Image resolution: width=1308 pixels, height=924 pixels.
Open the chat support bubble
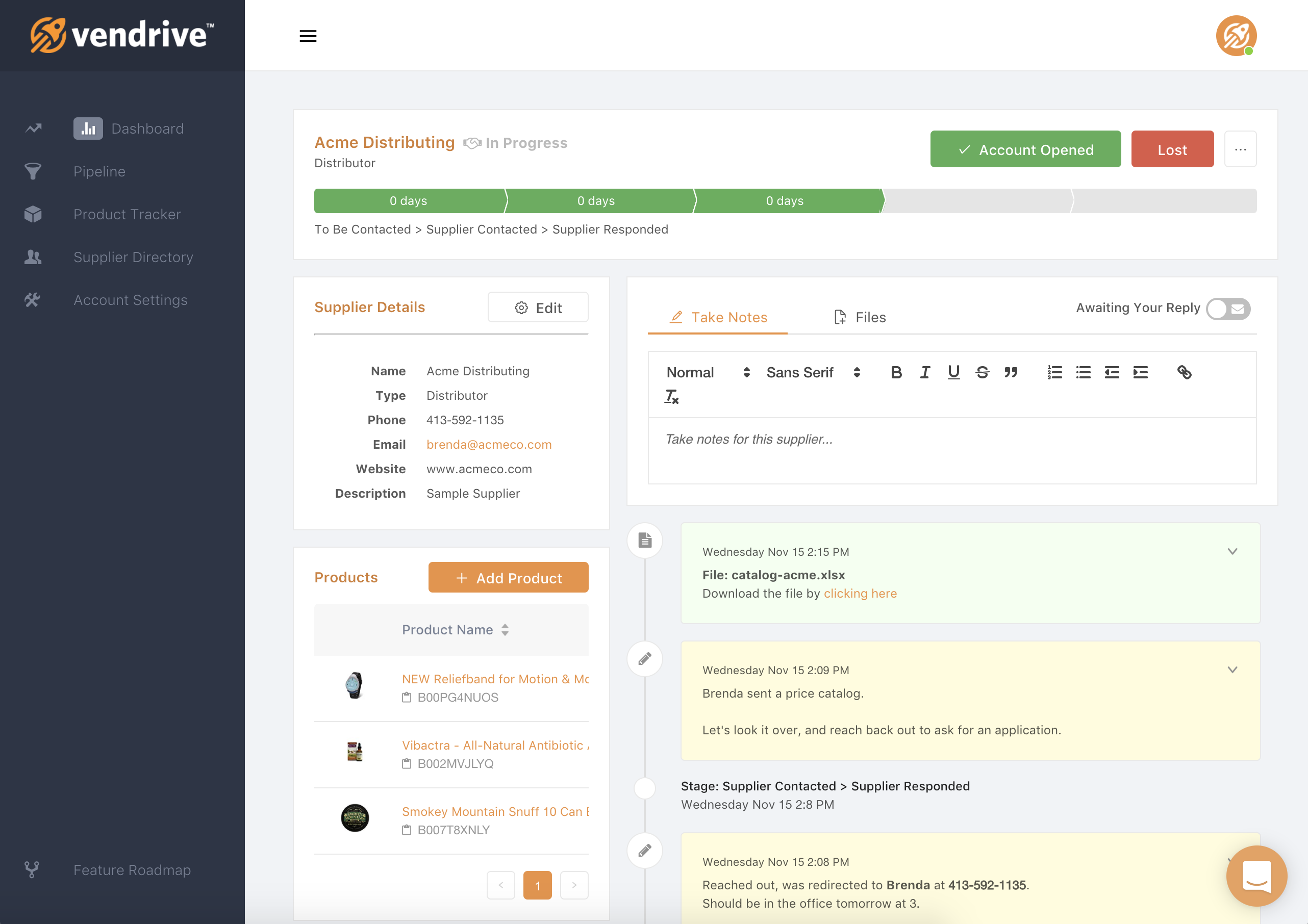click(x=1255, y=876)
